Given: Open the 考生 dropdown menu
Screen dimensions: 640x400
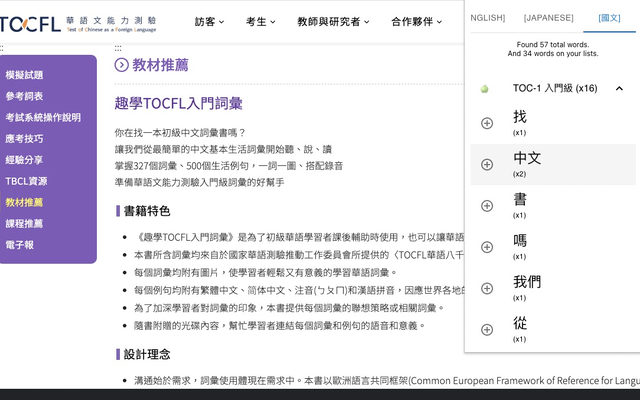Looking at the screenshot, I should pos(260,22).
